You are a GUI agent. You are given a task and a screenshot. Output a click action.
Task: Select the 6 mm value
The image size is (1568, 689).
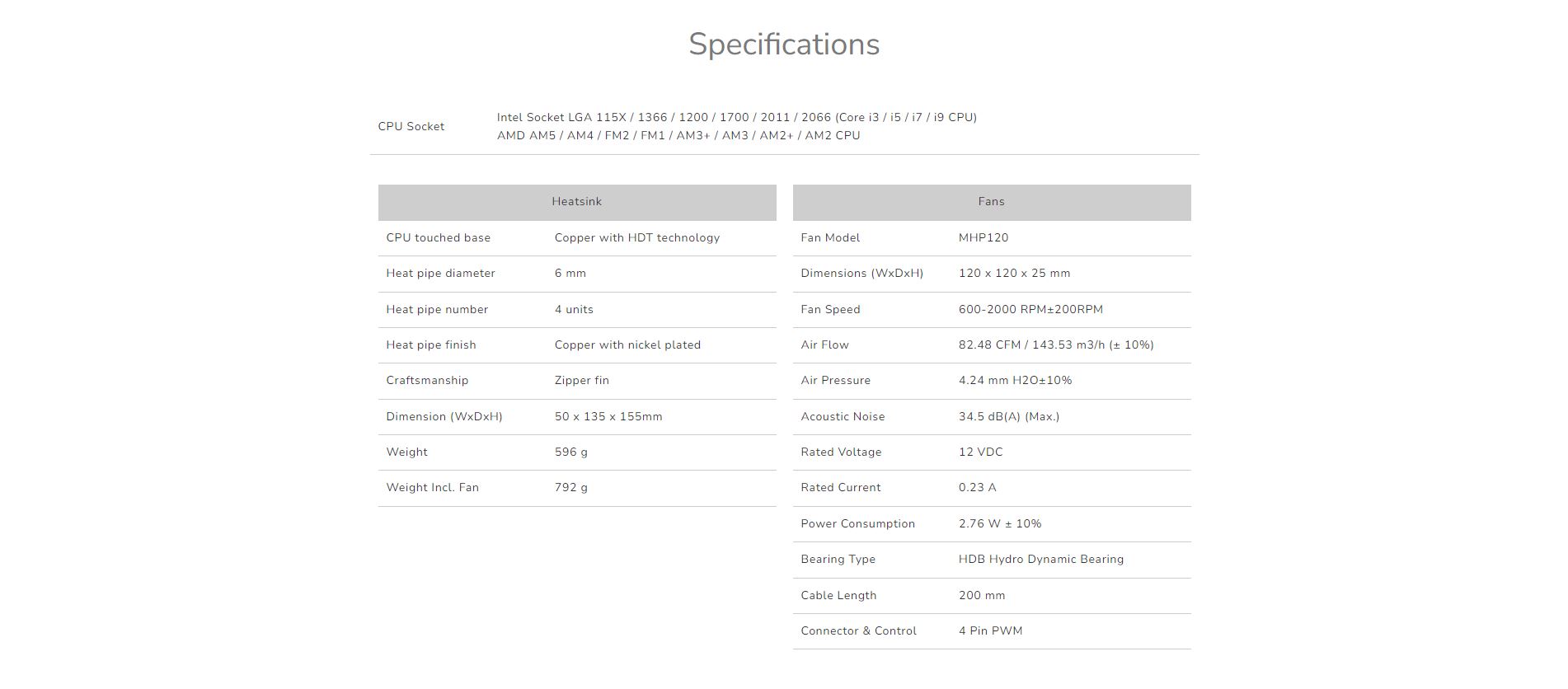click(x=570, y=274)
